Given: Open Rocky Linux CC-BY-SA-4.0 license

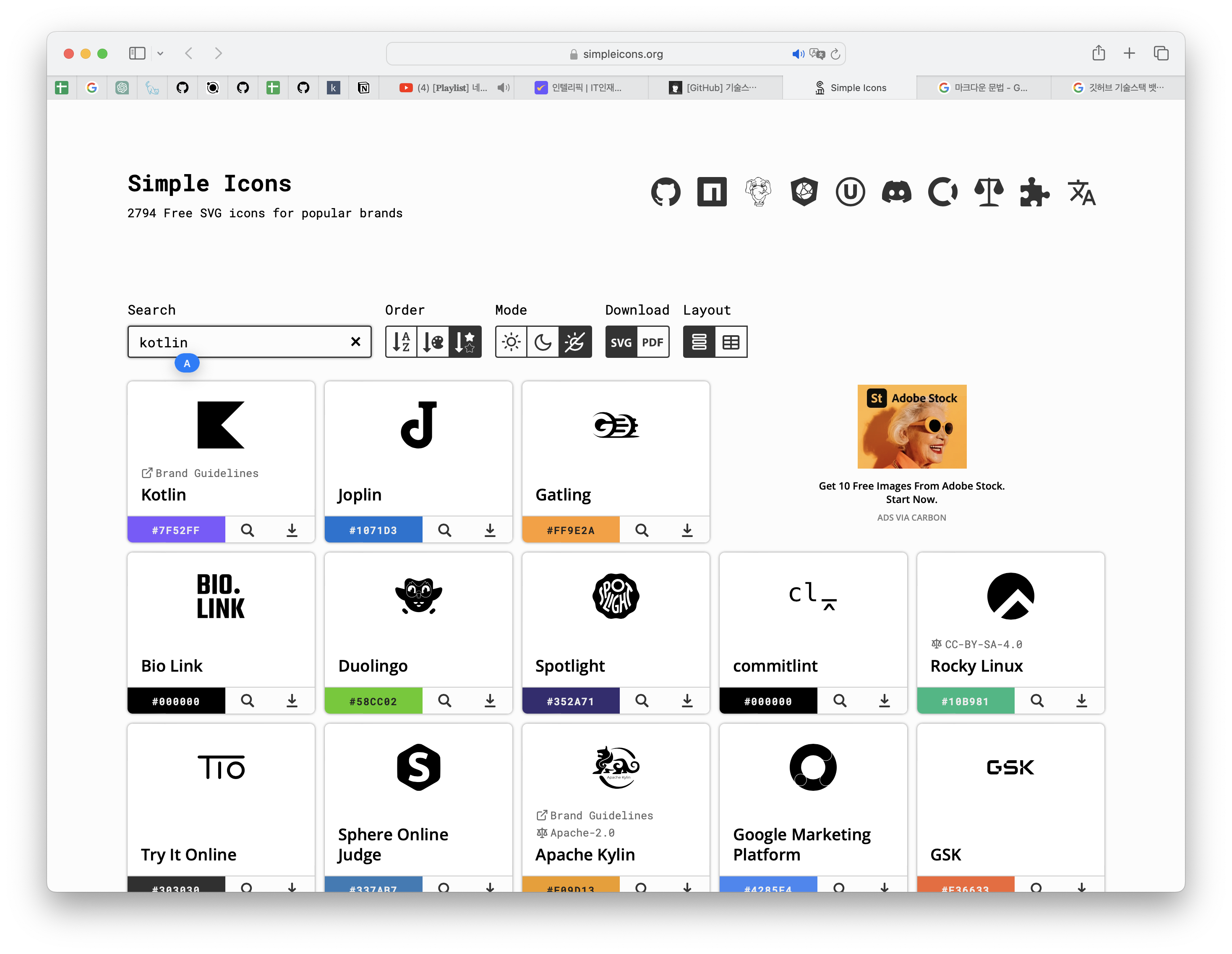Looking at the screenshot, I should (976, 644).
